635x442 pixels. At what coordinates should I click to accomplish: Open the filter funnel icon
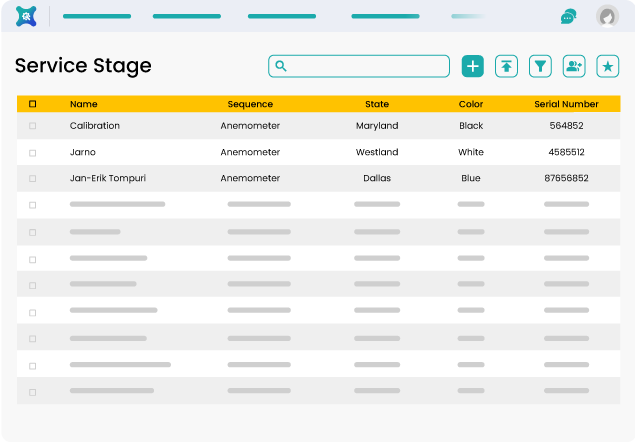click(540, 66)
